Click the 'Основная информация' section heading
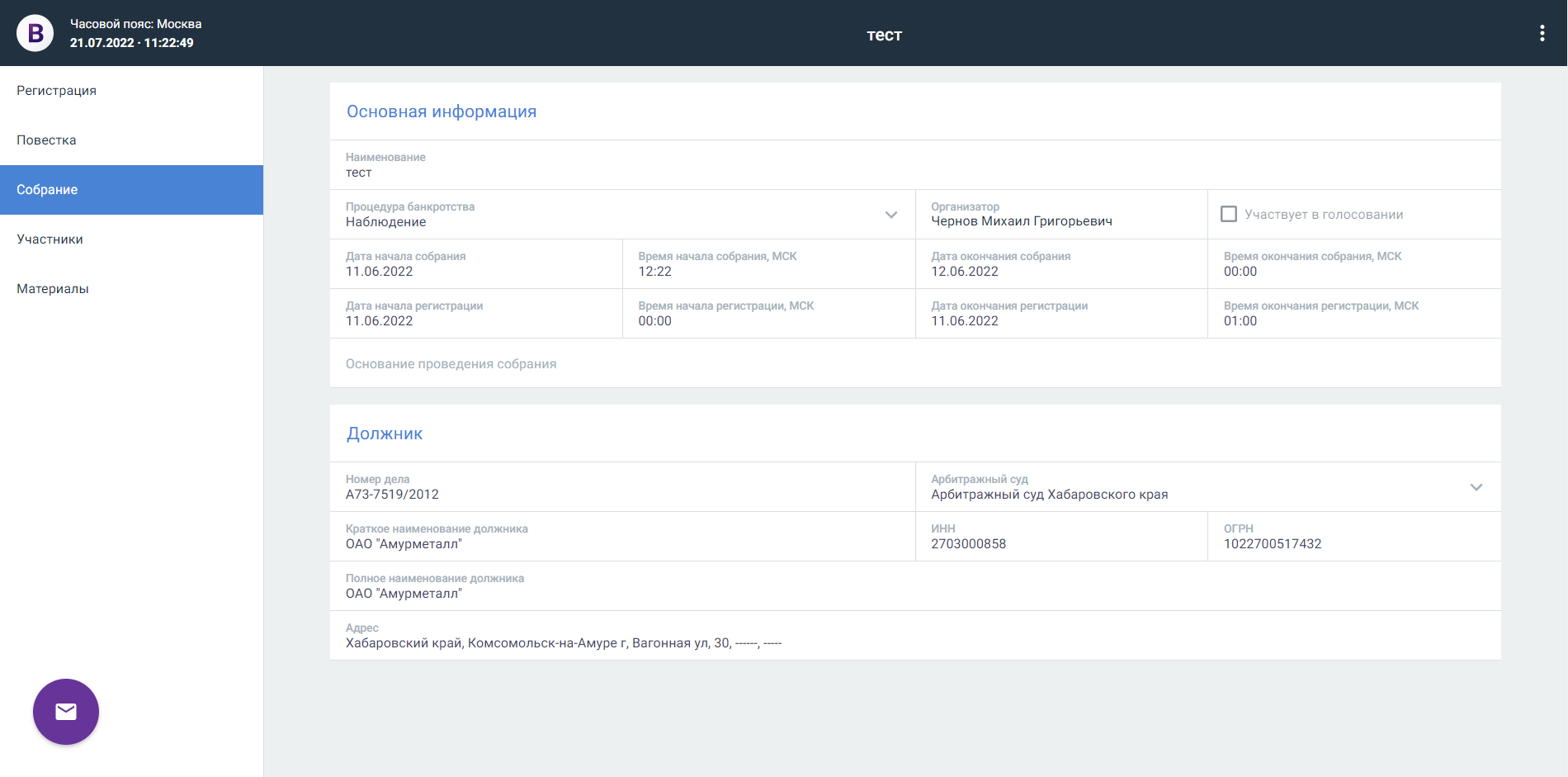Image resolution: width=1568 pixels, height=777 pixels. [x=442, y=111]
